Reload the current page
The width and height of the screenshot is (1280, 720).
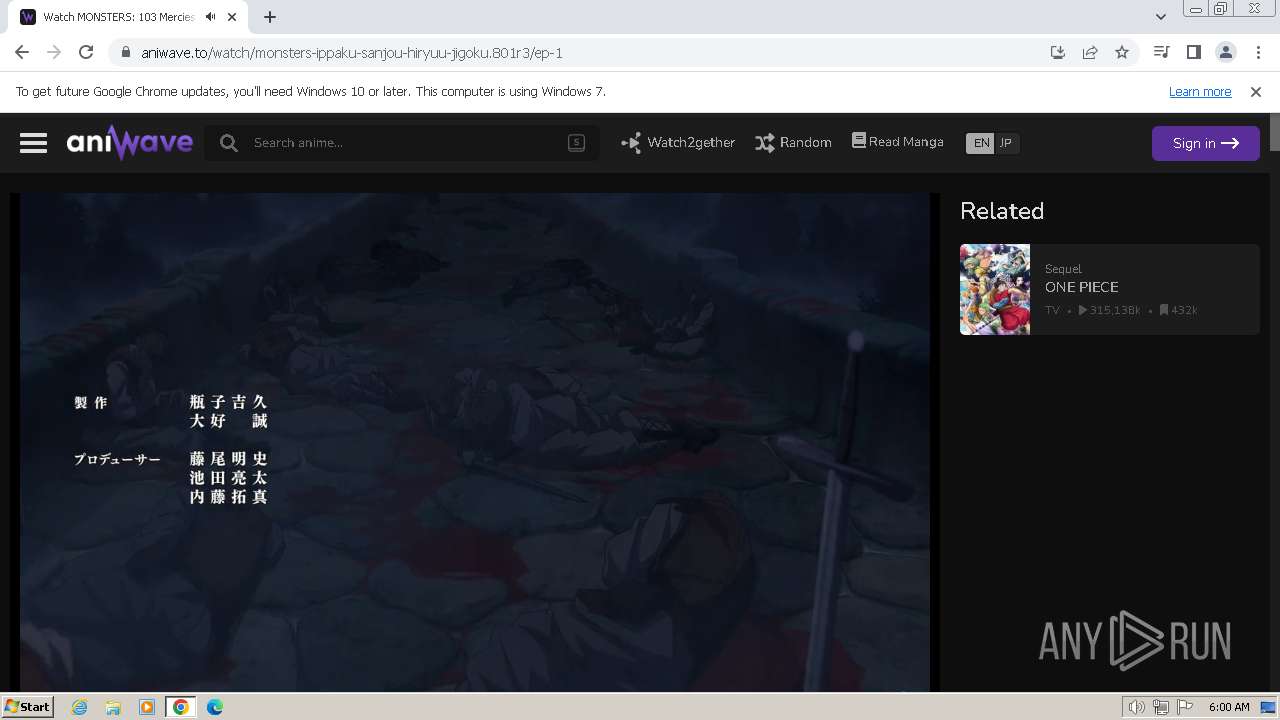tap(86, 52)
